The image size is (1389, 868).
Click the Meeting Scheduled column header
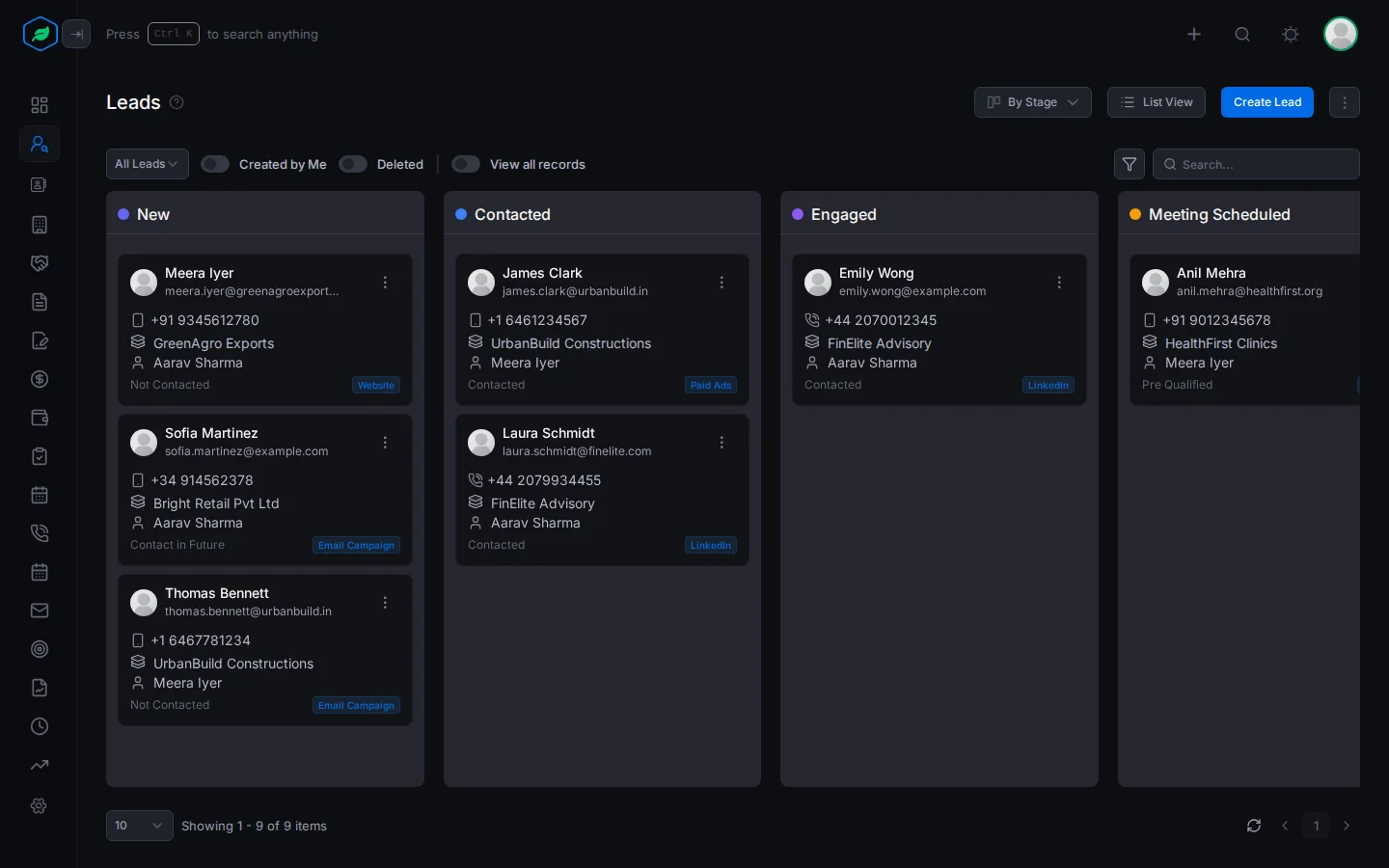coord(1239,214)
